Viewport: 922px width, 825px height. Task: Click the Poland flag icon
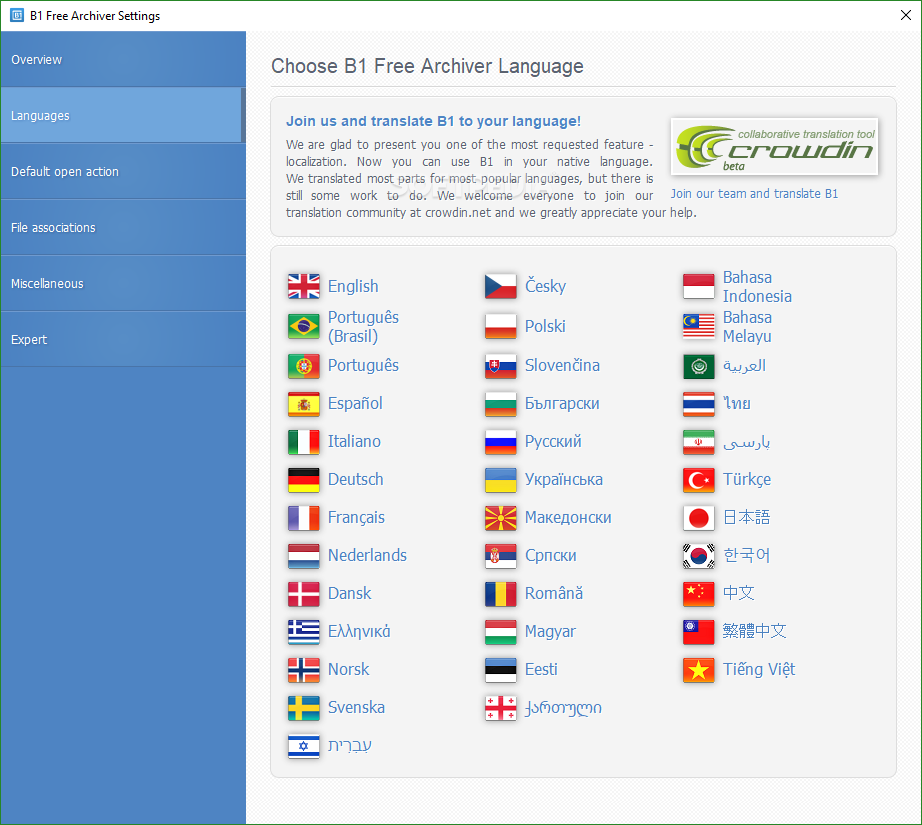pyautogui.click(x=500, y=326)
